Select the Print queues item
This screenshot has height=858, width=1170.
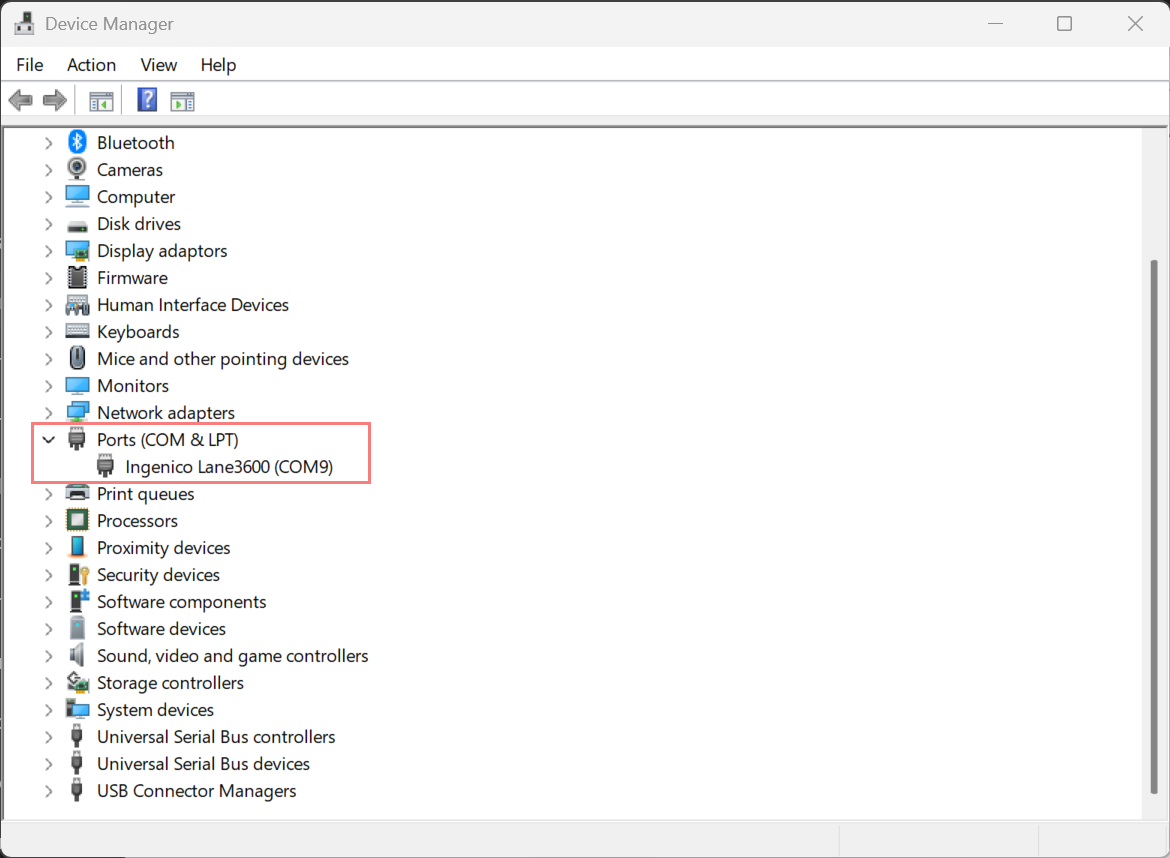(145, 494)
